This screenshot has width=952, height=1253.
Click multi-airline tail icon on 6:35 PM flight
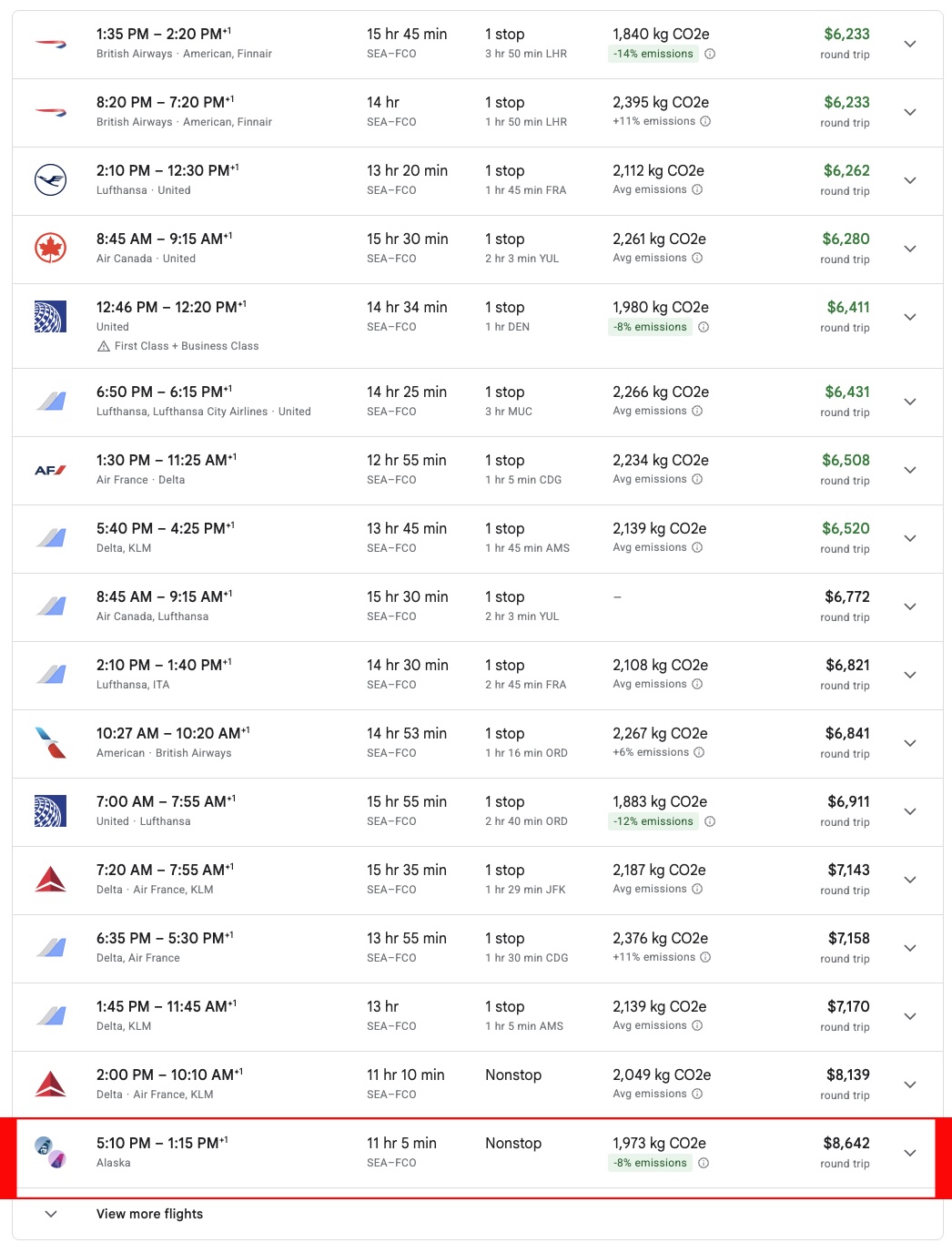click(51, 948)
